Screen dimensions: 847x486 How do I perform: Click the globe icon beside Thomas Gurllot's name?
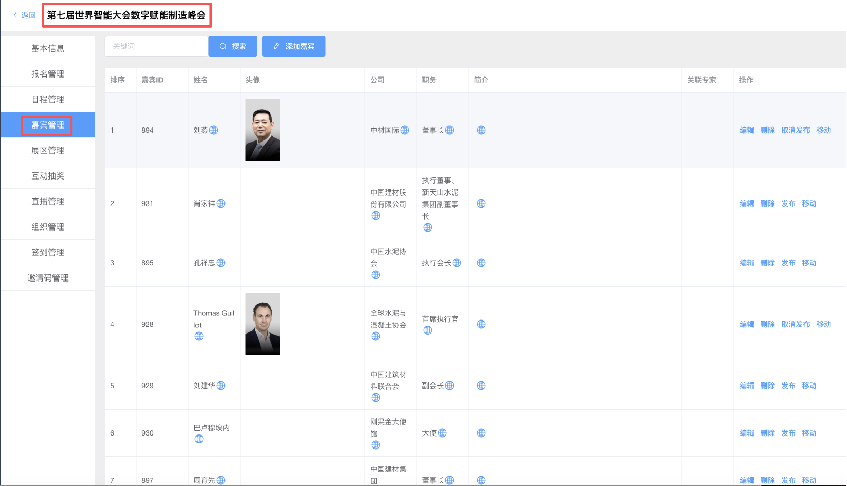point(199,336)
